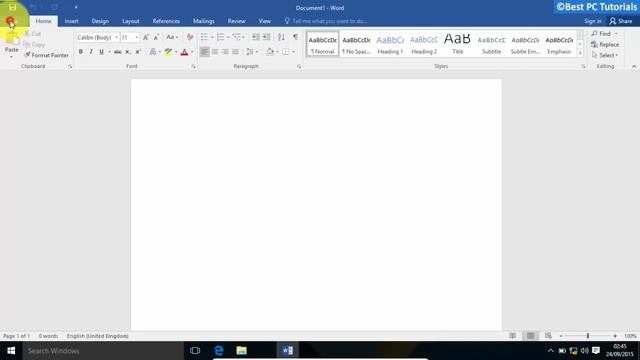Switch to the Design tab

click(100, 21)
